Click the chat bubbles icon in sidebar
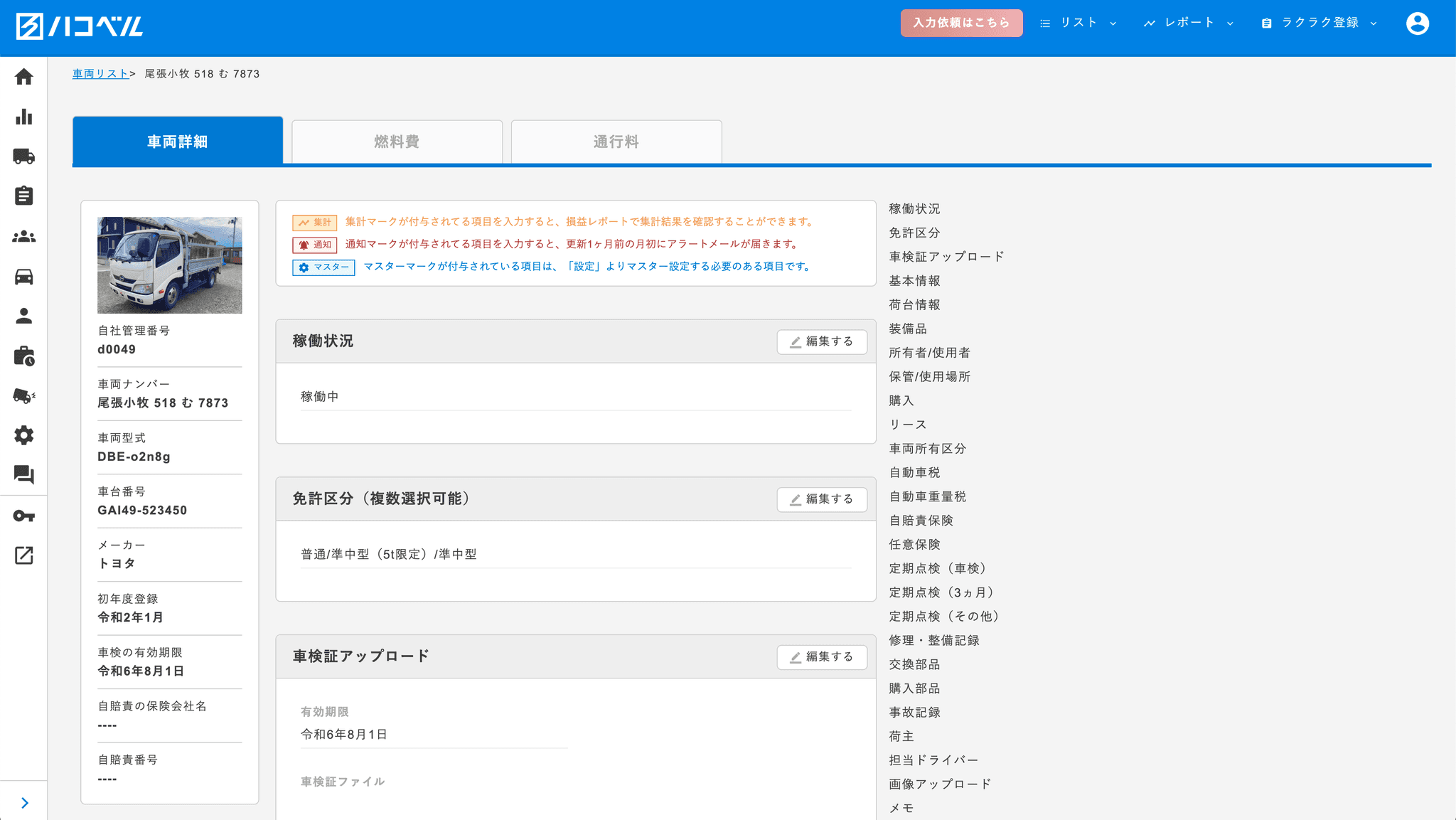Screen dimensions: 1456x820 (x=23, y=474)
